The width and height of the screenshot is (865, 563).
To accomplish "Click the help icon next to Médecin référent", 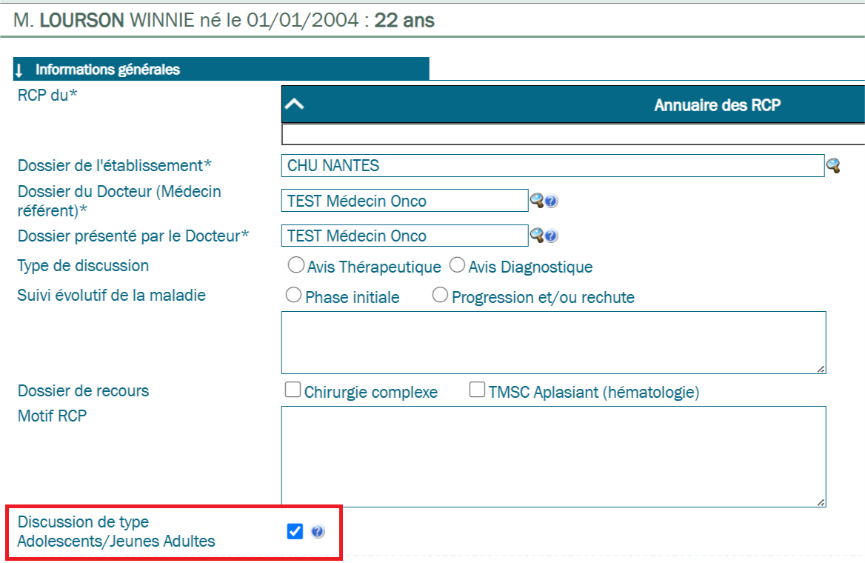I will point(551,202).
